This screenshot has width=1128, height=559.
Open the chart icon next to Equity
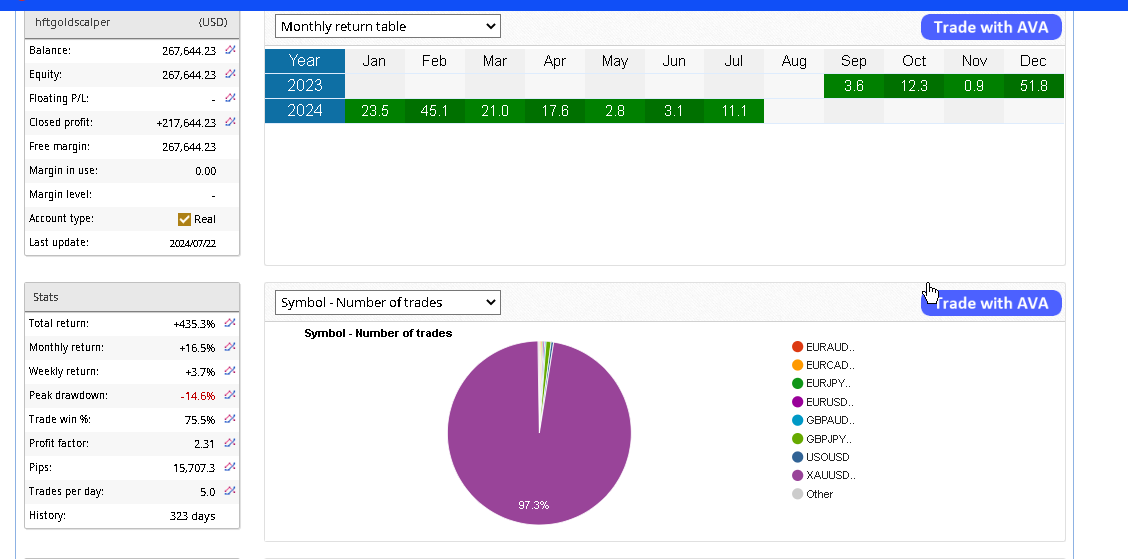point(230,73)
